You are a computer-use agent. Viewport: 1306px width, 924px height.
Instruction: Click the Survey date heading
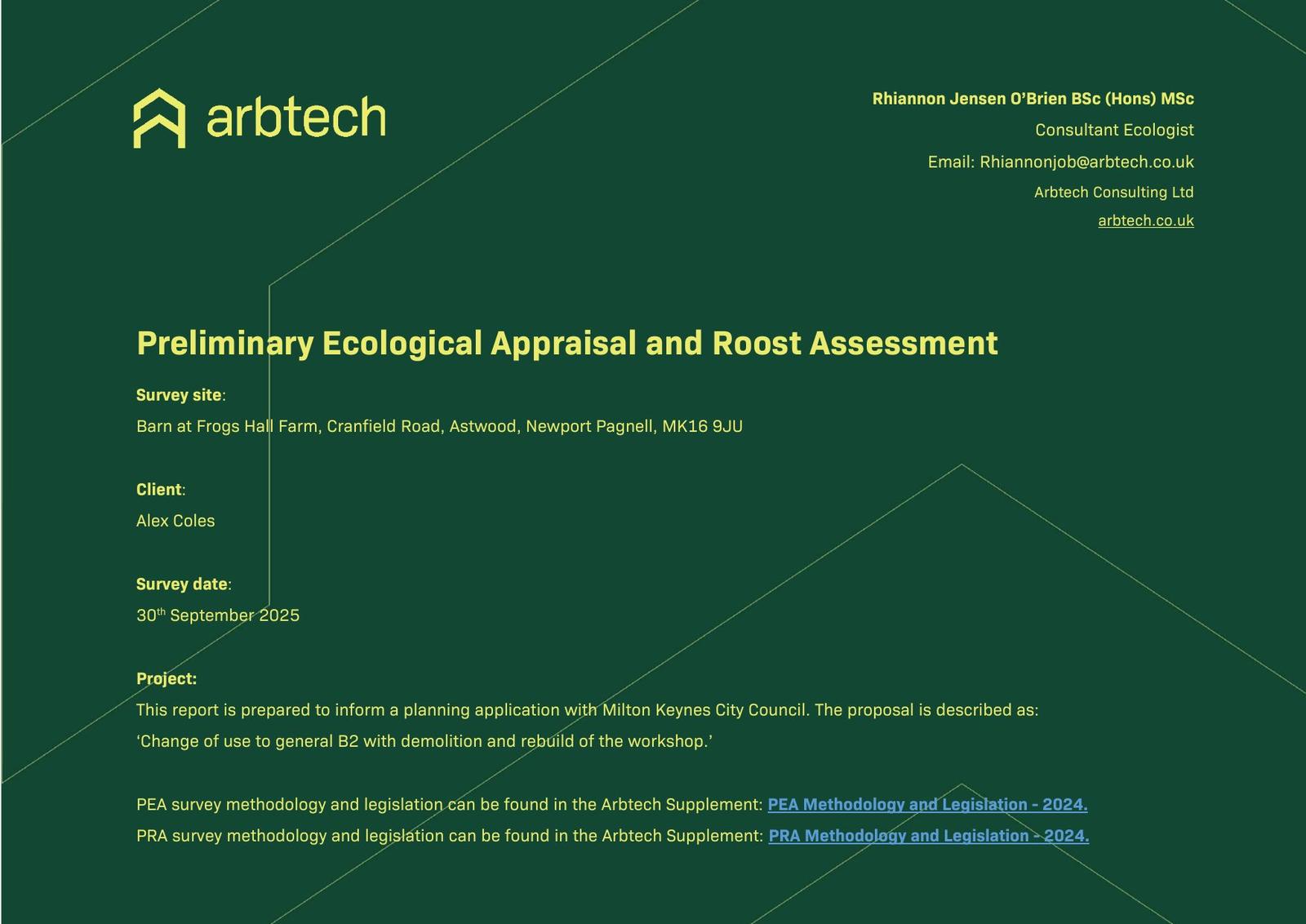tap(183, 584)
